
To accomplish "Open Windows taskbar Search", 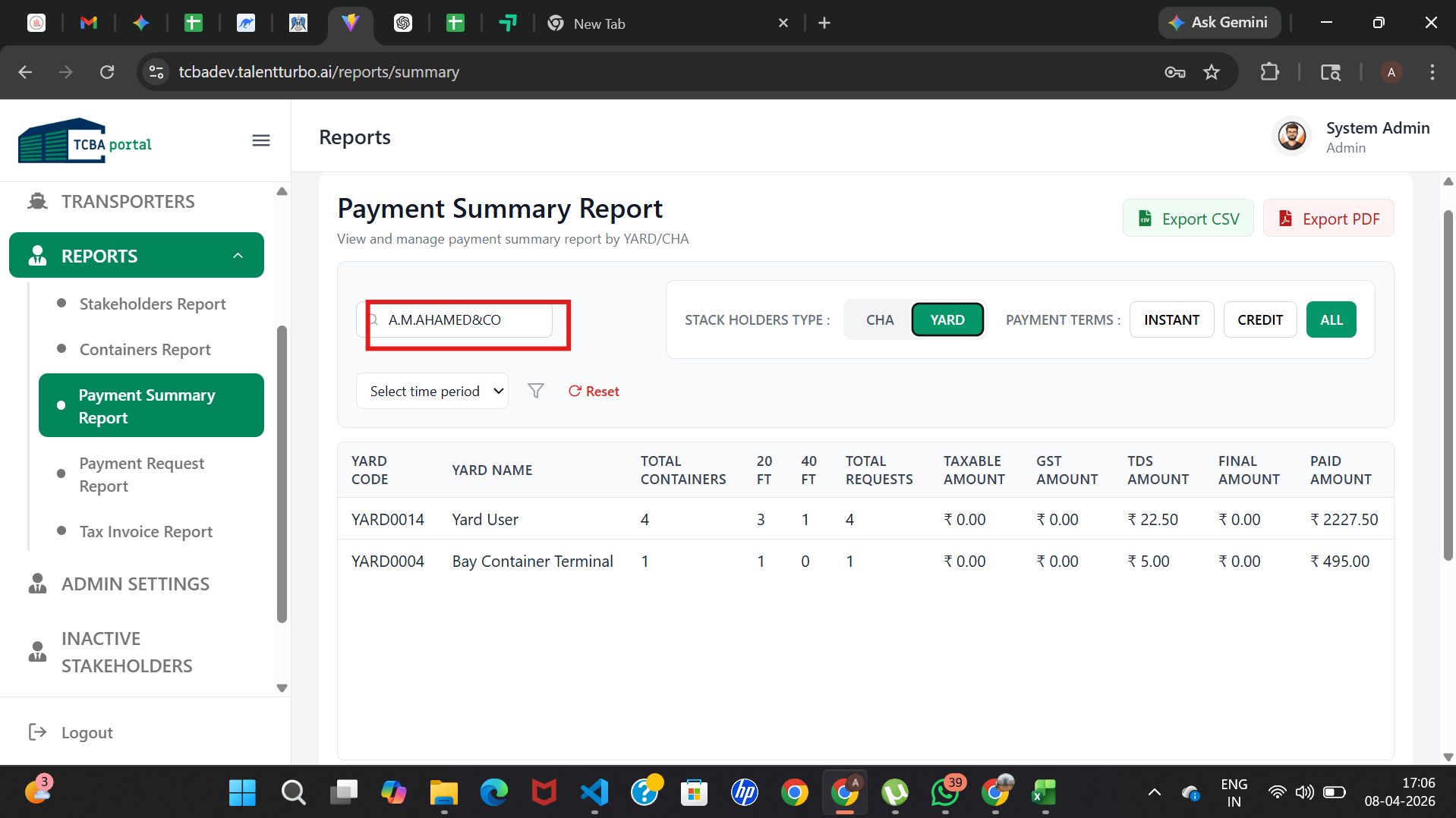I will (293, 793).
